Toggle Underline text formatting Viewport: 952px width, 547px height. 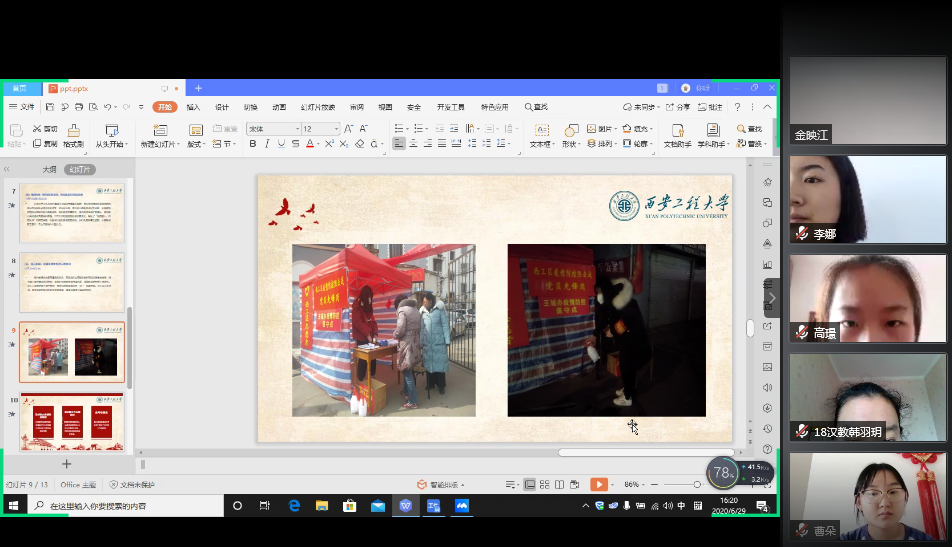(x=281, y=144)
